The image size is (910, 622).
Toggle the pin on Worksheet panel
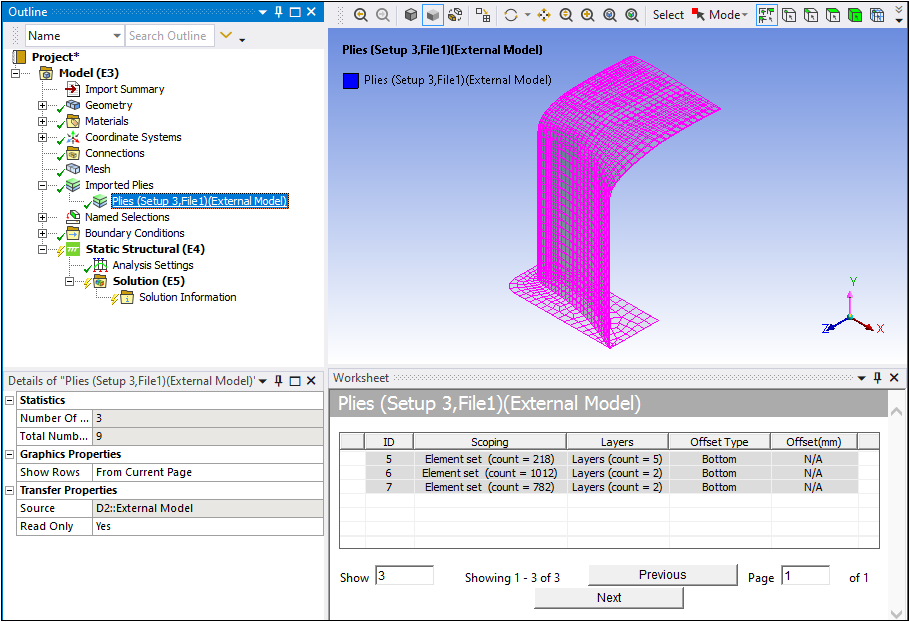click(877, 378)
